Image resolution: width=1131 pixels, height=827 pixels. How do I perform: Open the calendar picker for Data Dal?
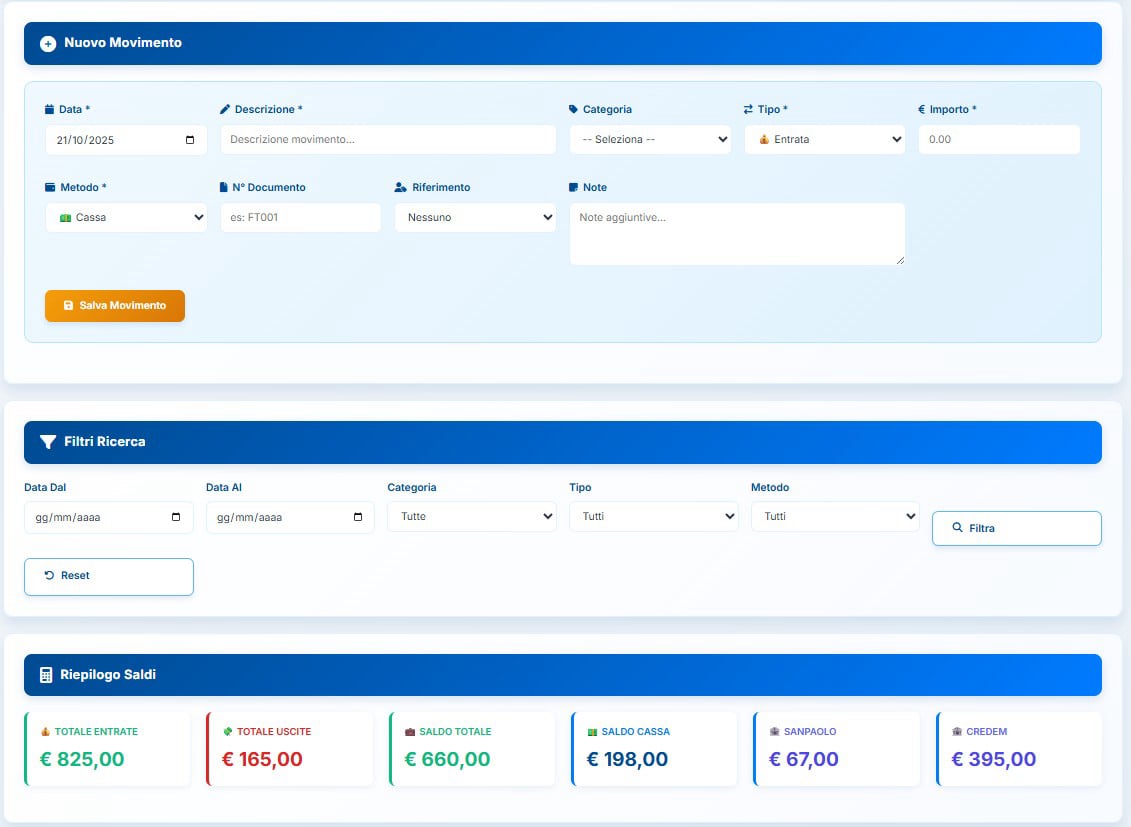pyautogui.click(x=177, y=518)
